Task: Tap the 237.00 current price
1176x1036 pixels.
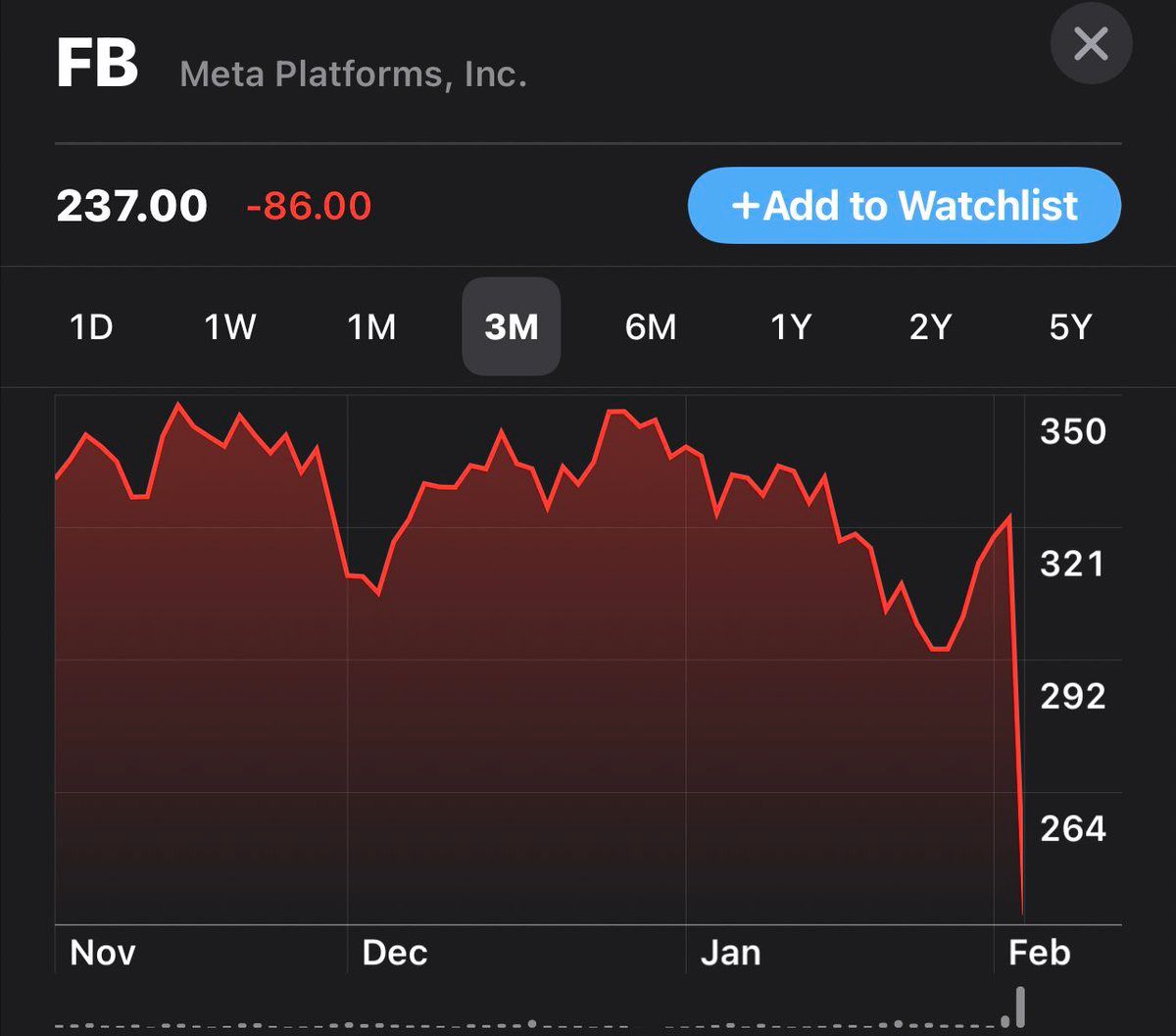Action: (x=131, y=207)
